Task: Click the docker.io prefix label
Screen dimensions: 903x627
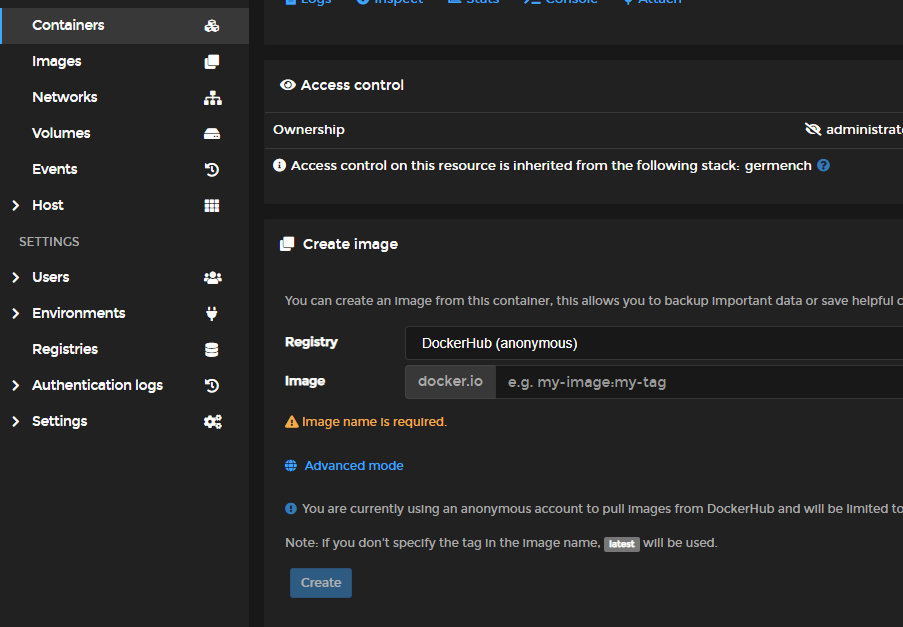Action: point(450,382)
